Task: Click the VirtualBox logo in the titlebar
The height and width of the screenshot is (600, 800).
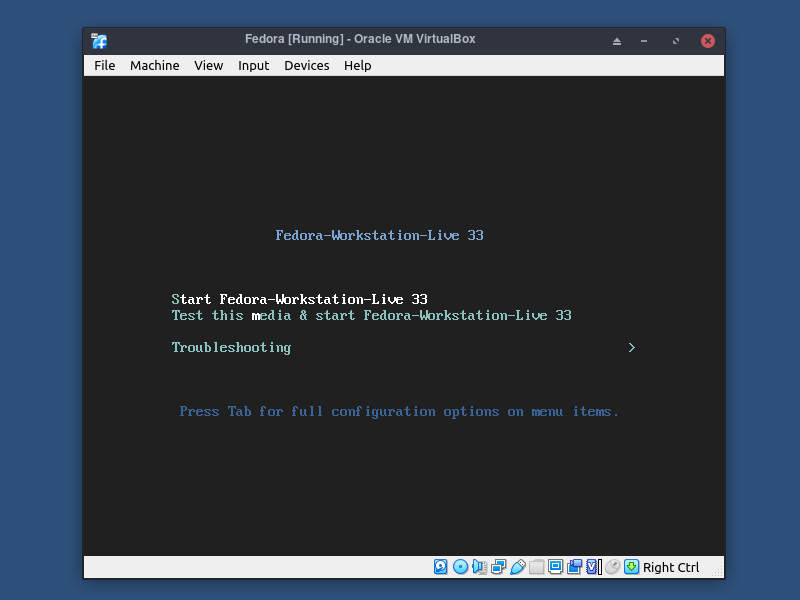Action: click(97, 40)
